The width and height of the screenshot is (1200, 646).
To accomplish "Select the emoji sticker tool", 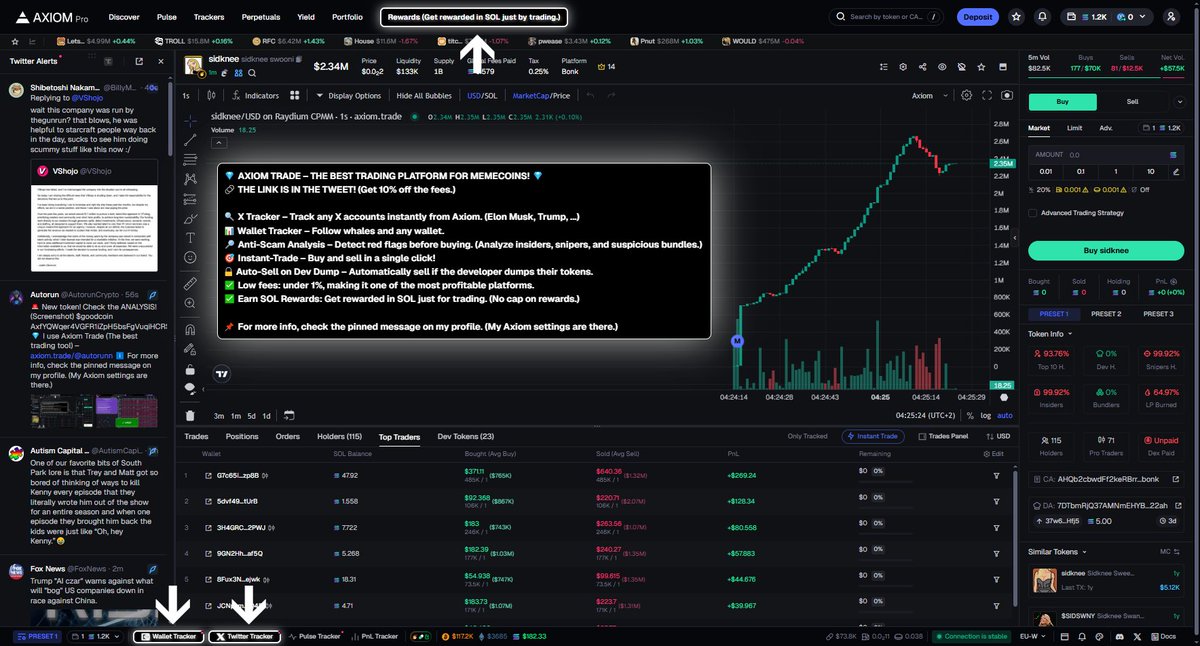I will click(x=190, y=258).
